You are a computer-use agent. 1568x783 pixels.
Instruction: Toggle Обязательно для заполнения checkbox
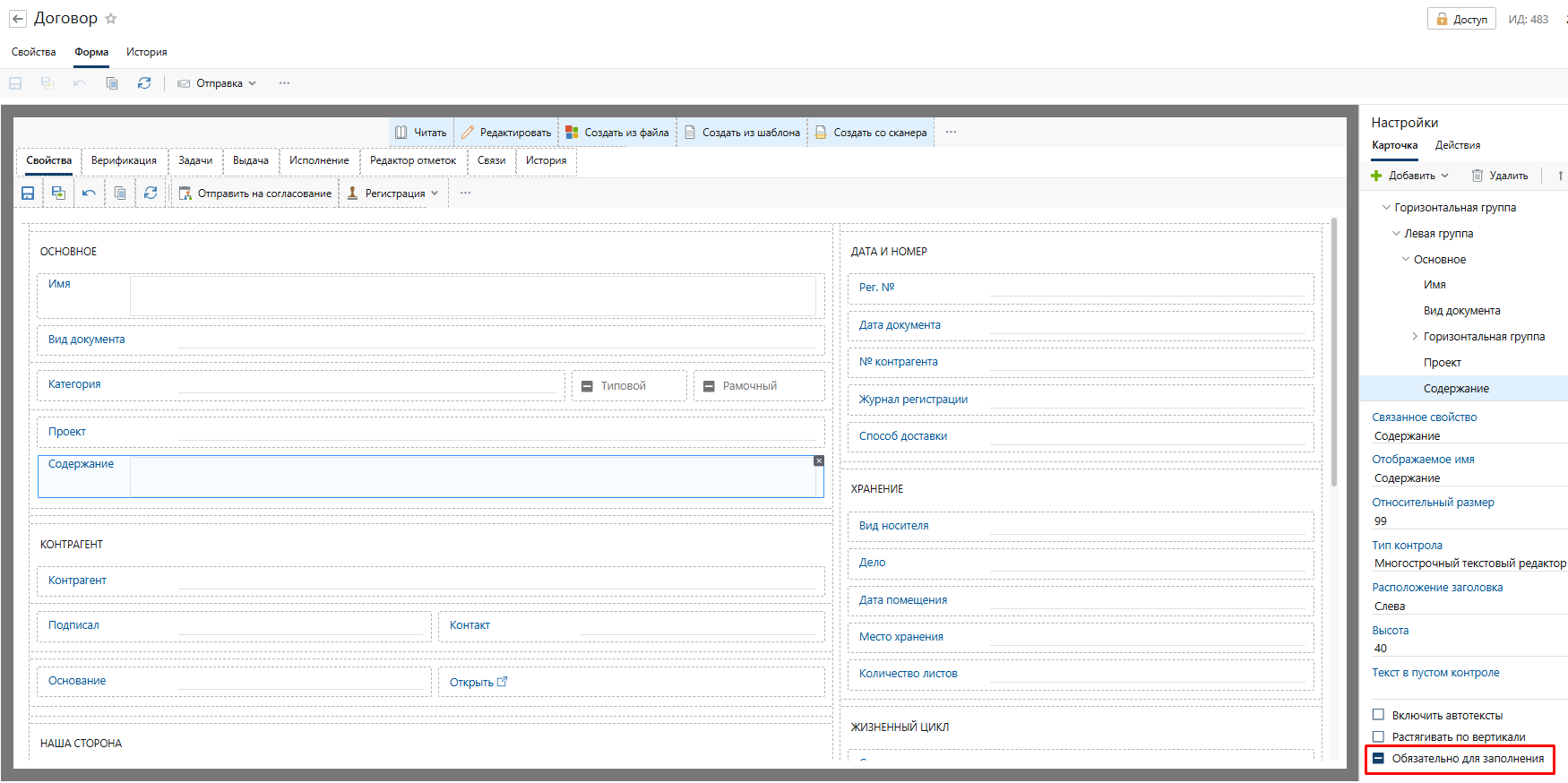coord(1378,759)
